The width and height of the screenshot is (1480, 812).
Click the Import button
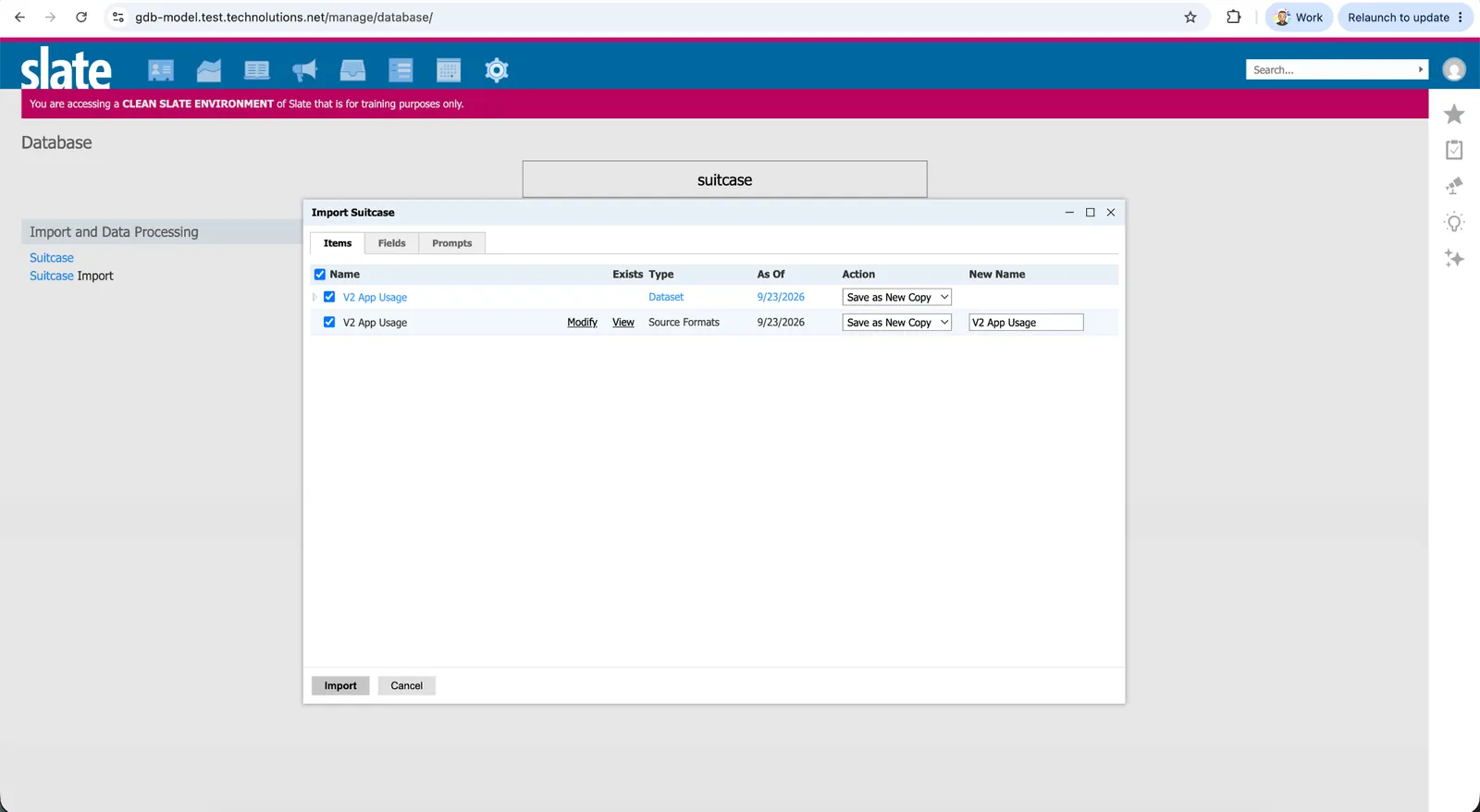point(340,685)
